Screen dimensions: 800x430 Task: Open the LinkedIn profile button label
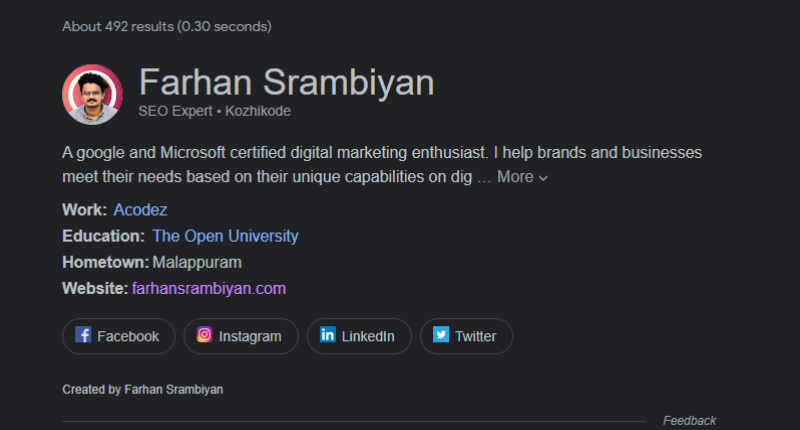[x=368, y=337]
